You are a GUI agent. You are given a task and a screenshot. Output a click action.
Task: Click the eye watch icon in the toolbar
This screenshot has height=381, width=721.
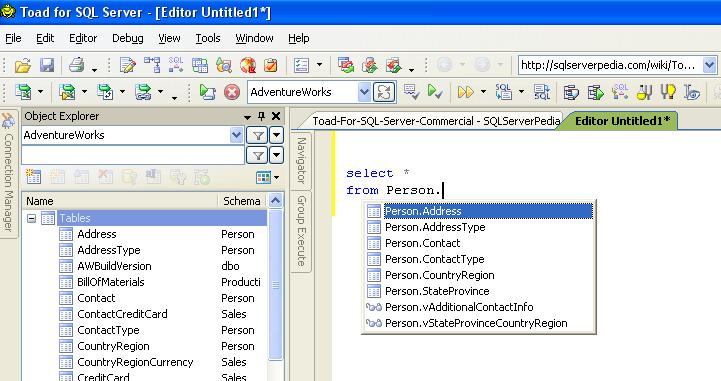point(692,92)
